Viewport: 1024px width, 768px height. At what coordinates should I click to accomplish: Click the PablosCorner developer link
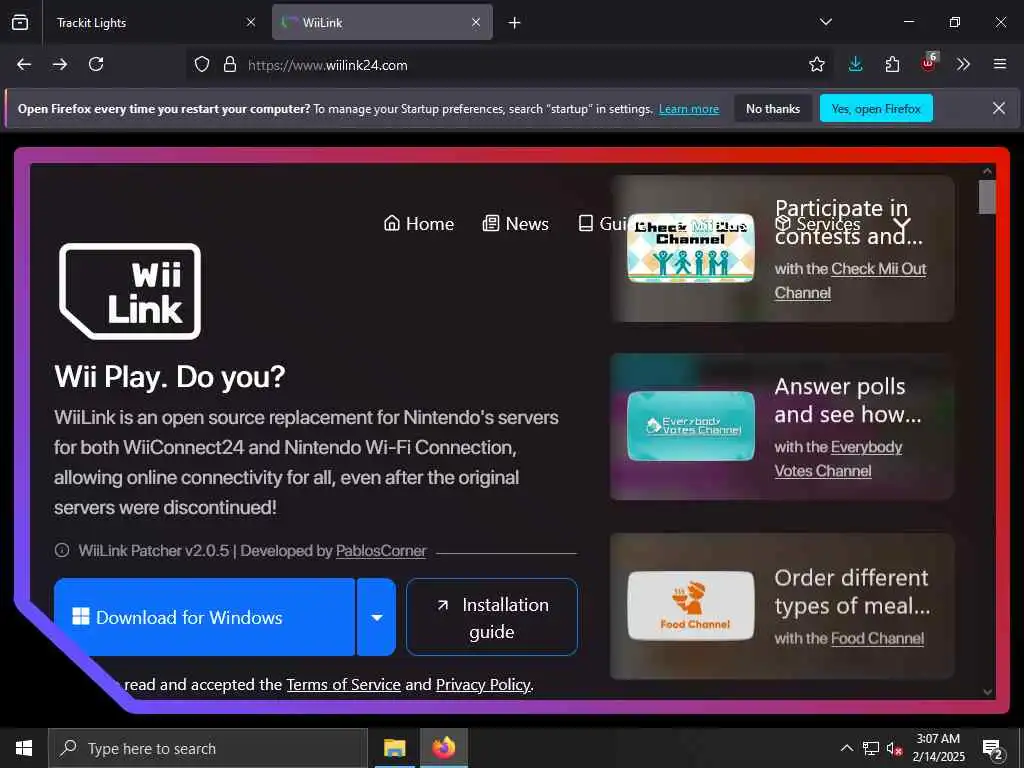(x=381, y=551)
